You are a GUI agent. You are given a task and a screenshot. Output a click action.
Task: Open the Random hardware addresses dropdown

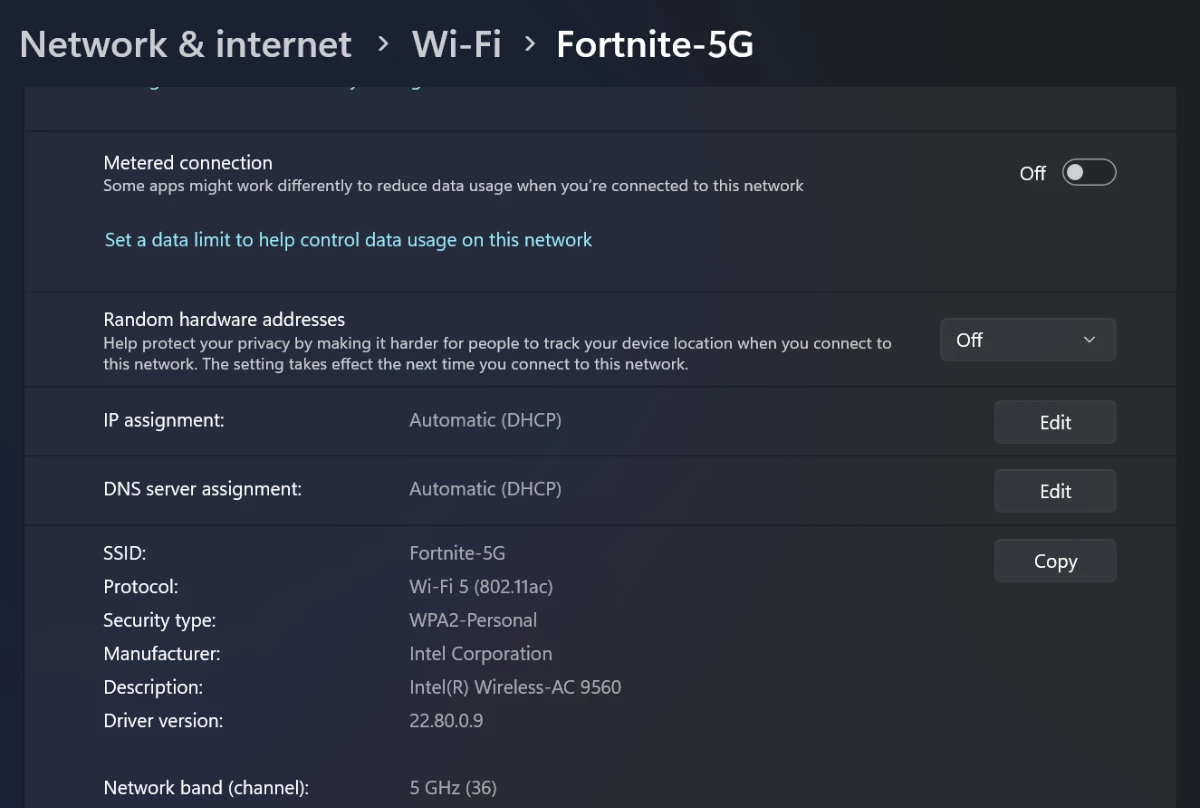point(1028,340)
